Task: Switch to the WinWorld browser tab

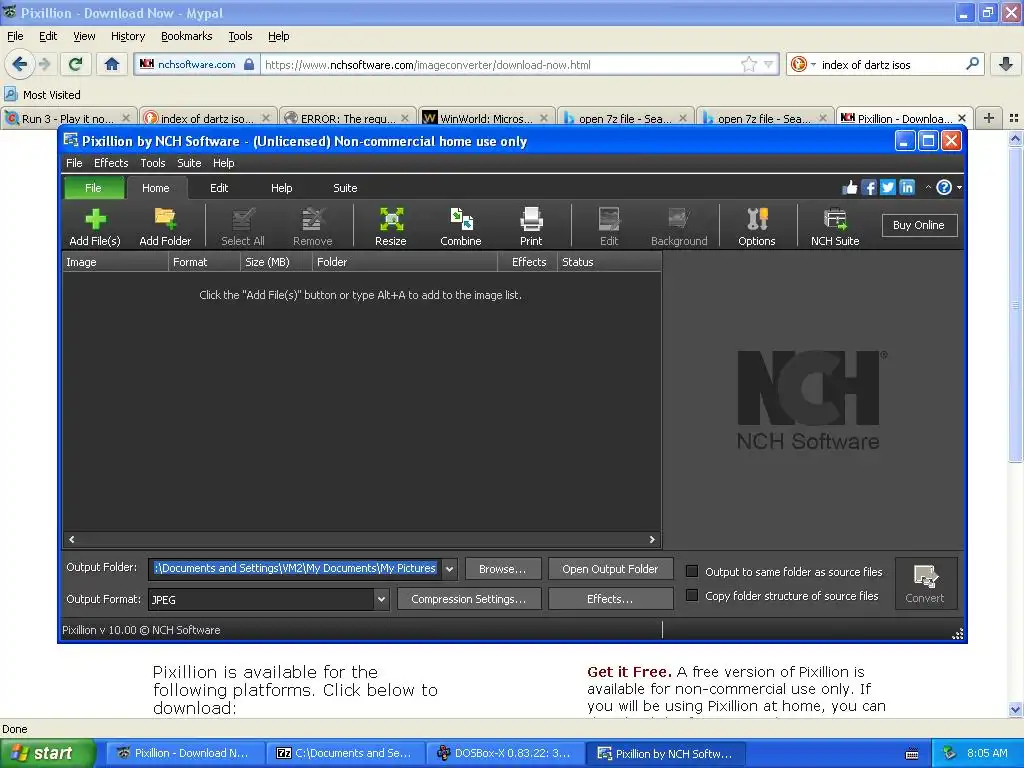Action: click(x=486, y=118)
